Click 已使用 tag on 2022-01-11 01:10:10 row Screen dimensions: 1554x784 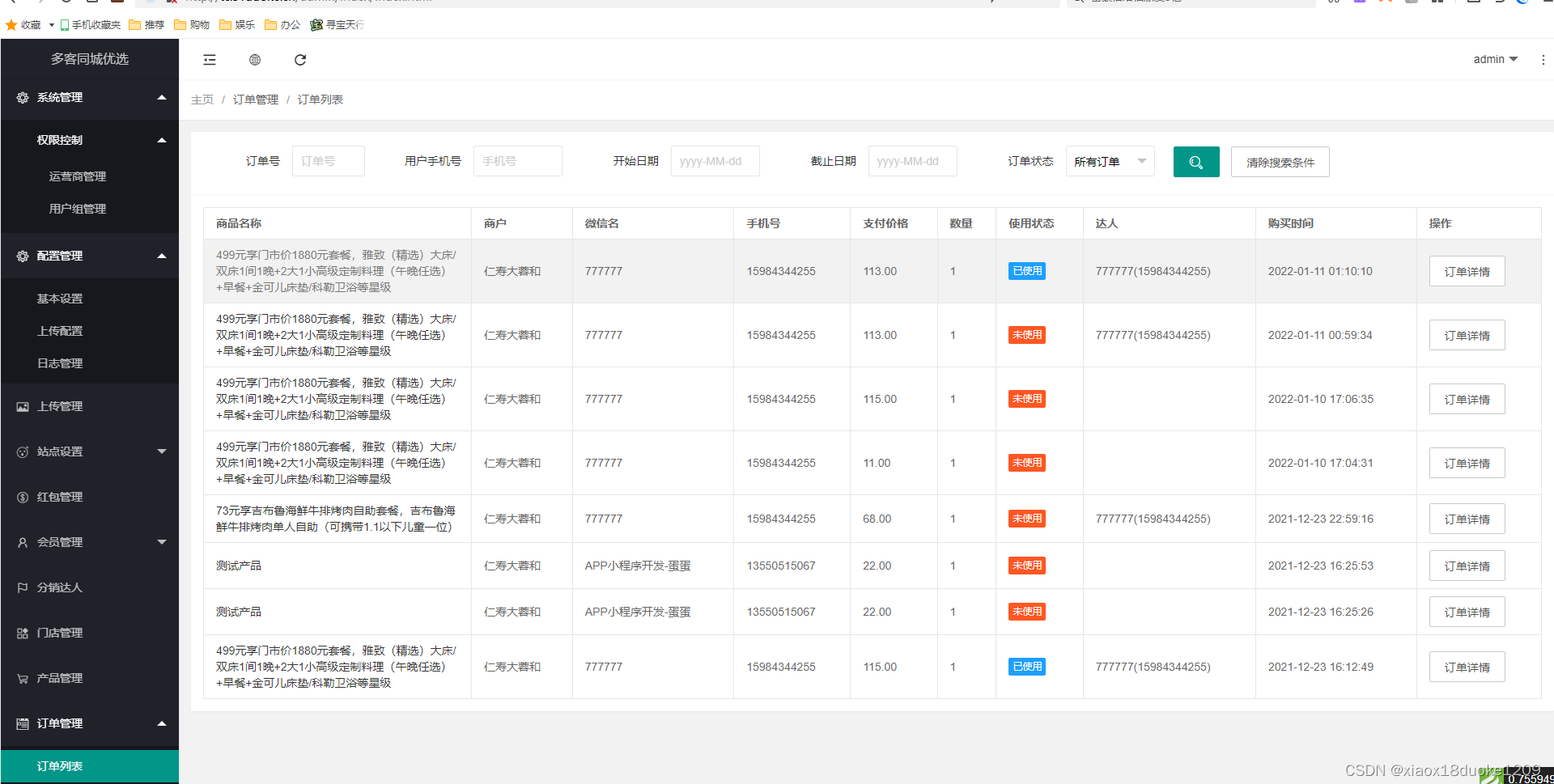1027,271
